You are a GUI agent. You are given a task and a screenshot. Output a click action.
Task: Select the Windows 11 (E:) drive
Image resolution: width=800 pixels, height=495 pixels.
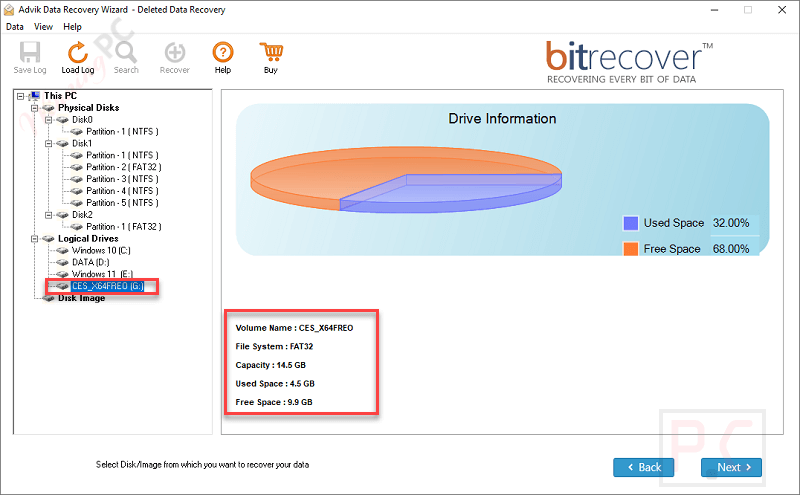tap(102, 274)
